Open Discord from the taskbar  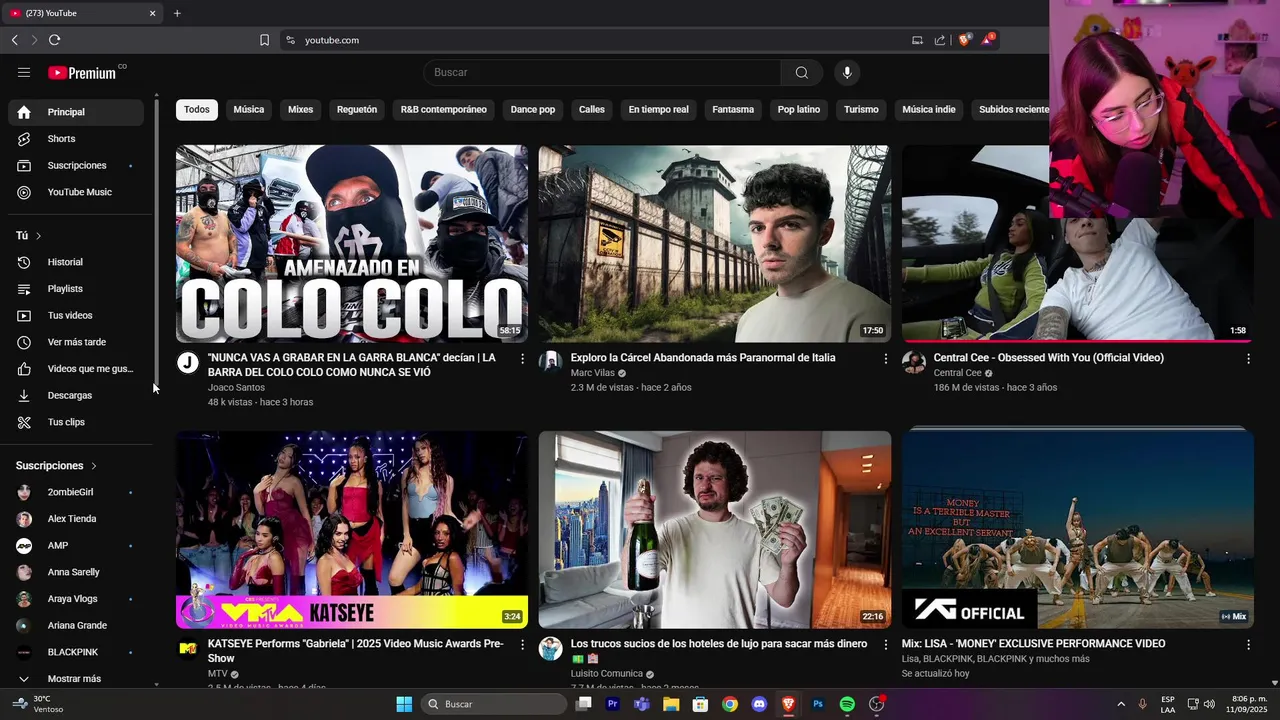[x=759, y=704]
